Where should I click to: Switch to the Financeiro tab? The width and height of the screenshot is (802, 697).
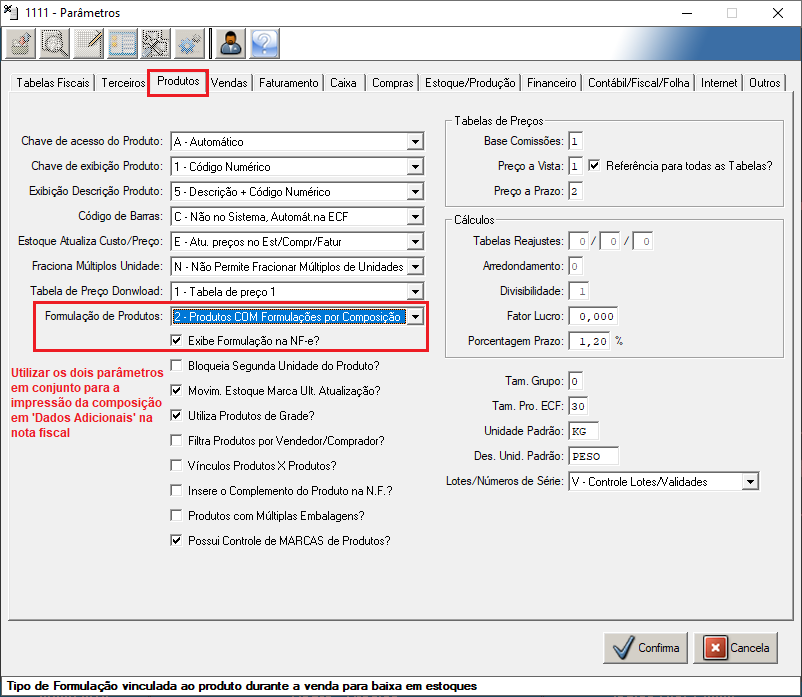[551, 83]
